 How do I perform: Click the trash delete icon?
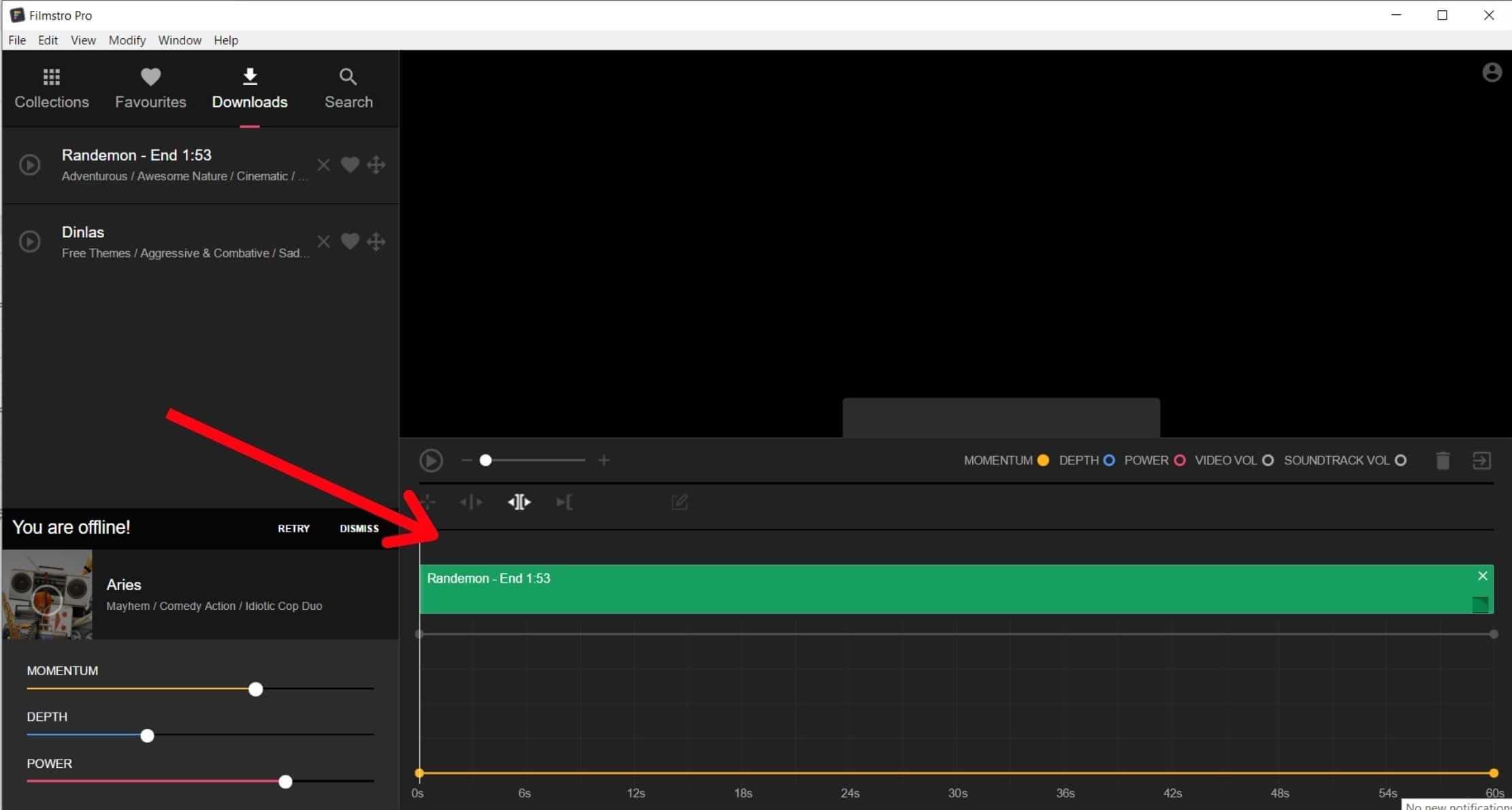[1443, 461]
